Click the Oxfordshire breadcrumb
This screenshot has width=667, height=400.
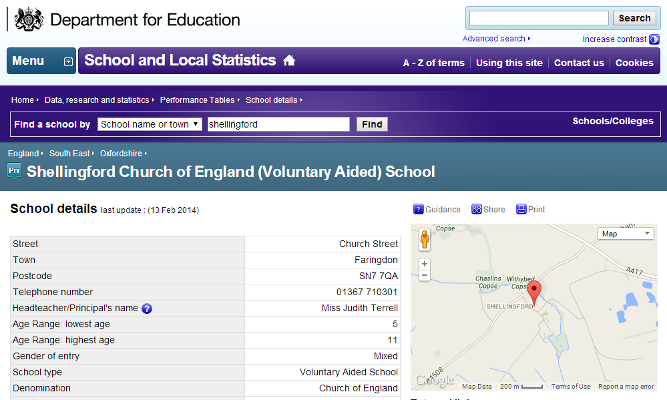click(121, 153)
